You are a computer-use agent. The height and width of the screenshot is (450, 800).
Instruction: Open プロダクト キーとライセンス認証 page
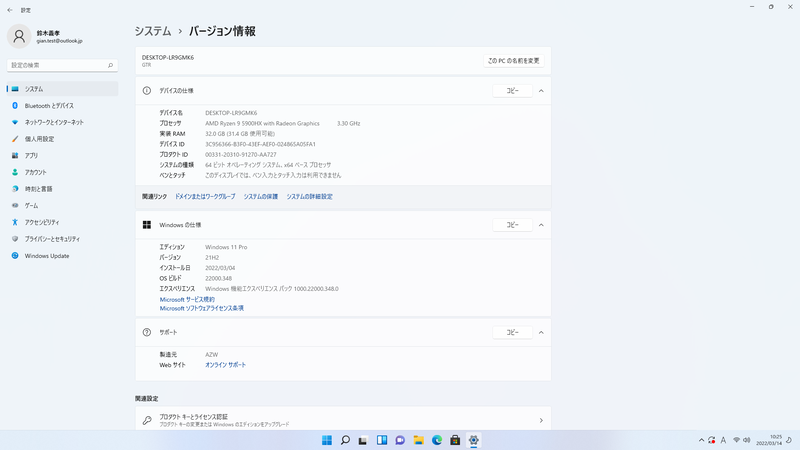click(x=343, y=420)
